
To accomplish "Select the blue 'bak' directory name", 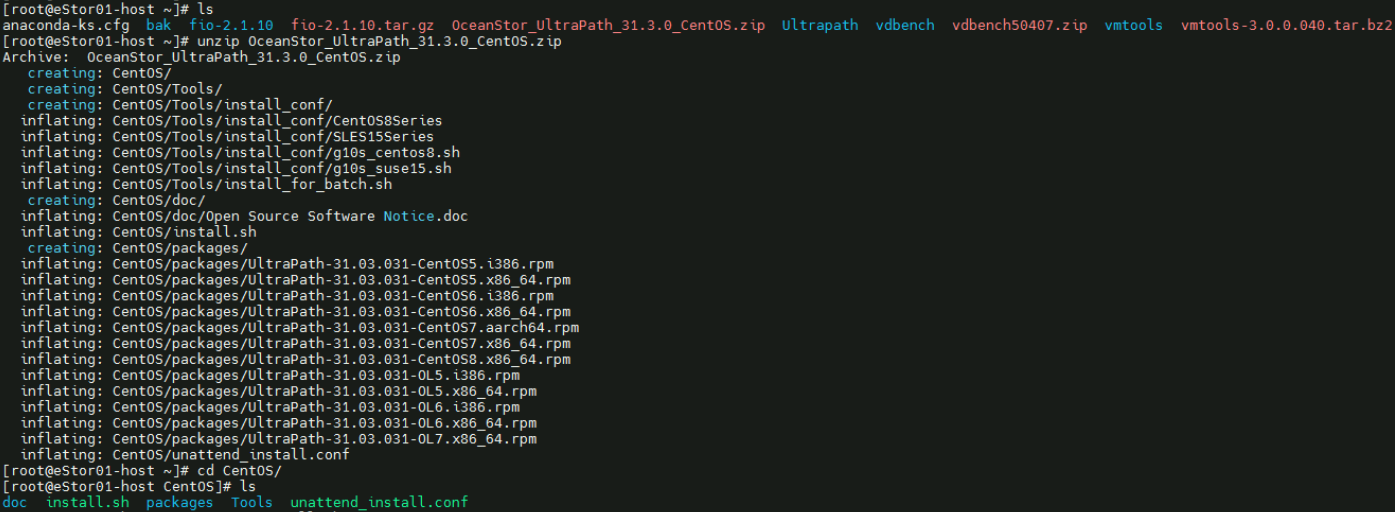I will tap(158, 25).
